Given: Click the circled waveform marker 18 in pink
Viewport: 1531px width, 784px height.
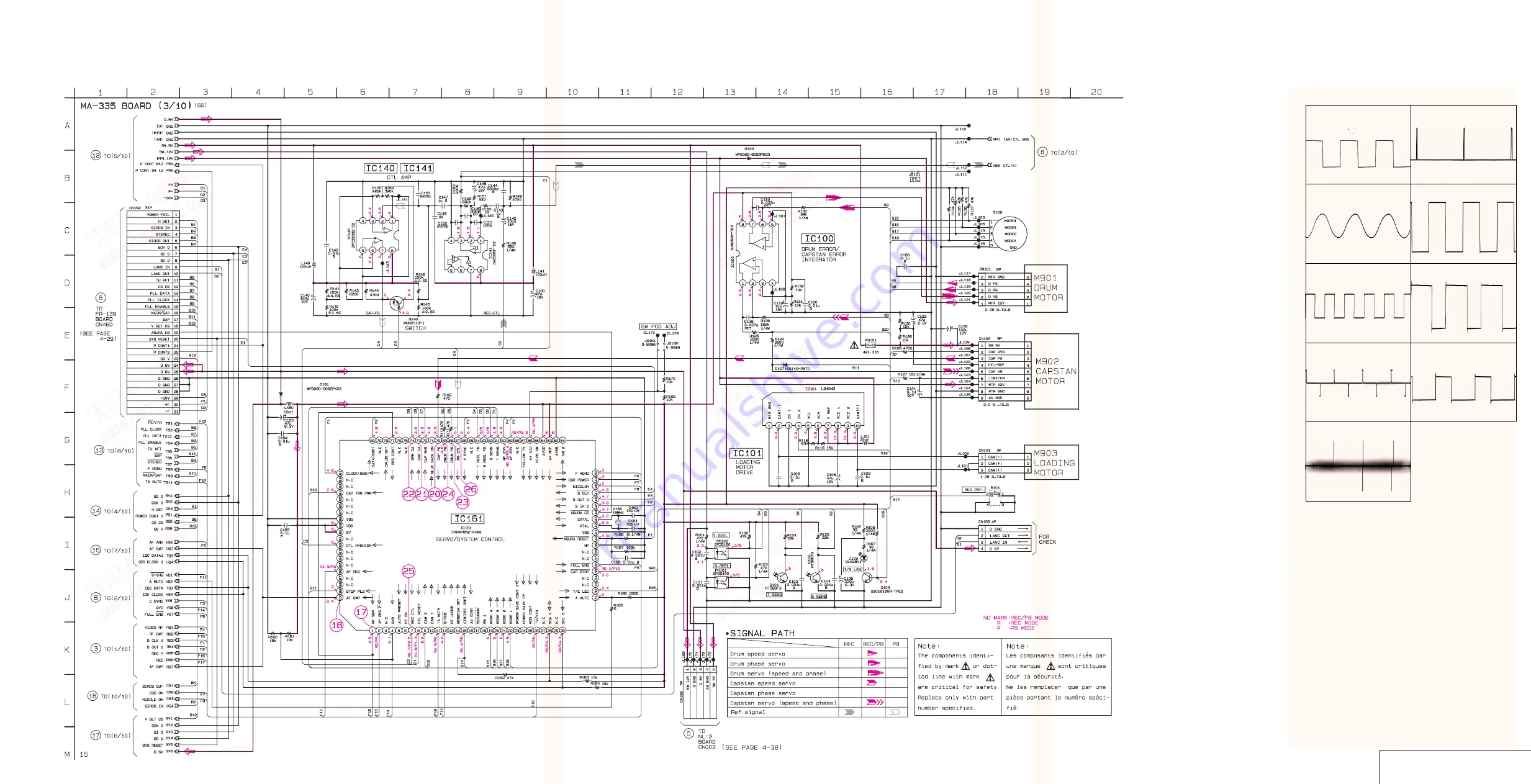Looking at the screenshot, I should [336, 625].
